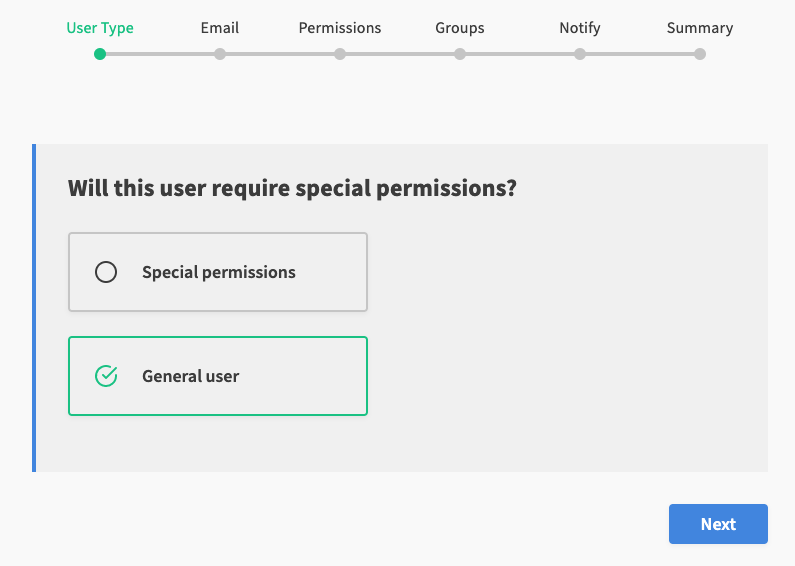This screenshot has width=795, height=566.
Task: Click the green checkmark icon for General user
Action: (106, 376)
